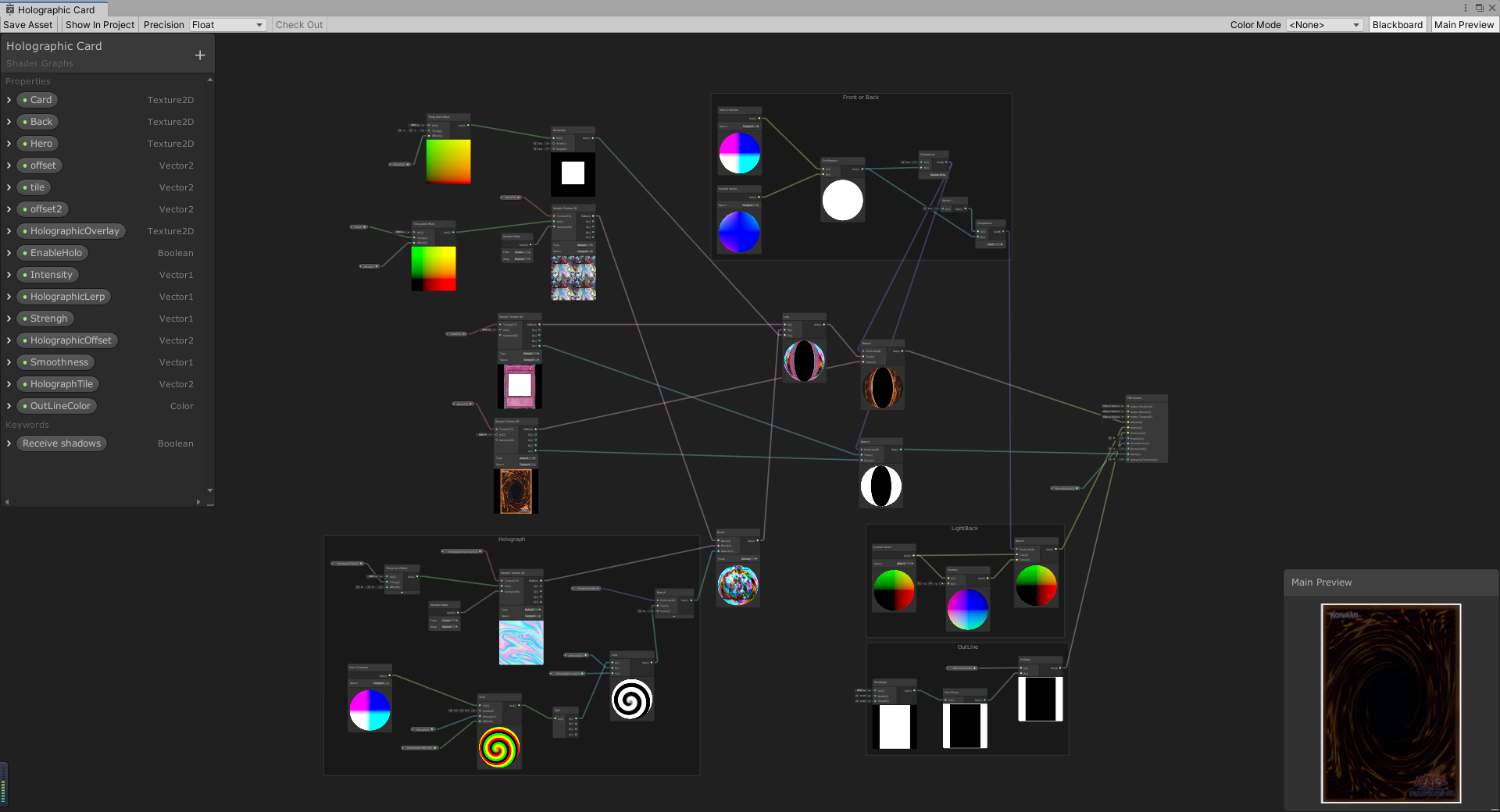
Task: Select the OutLine group title
Action: pos(968,647)
